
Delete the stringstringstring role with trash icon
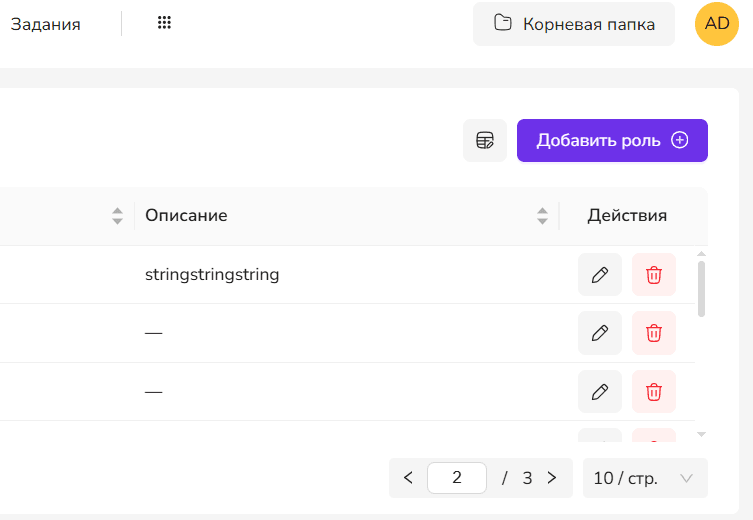click(x=654, y=275)
